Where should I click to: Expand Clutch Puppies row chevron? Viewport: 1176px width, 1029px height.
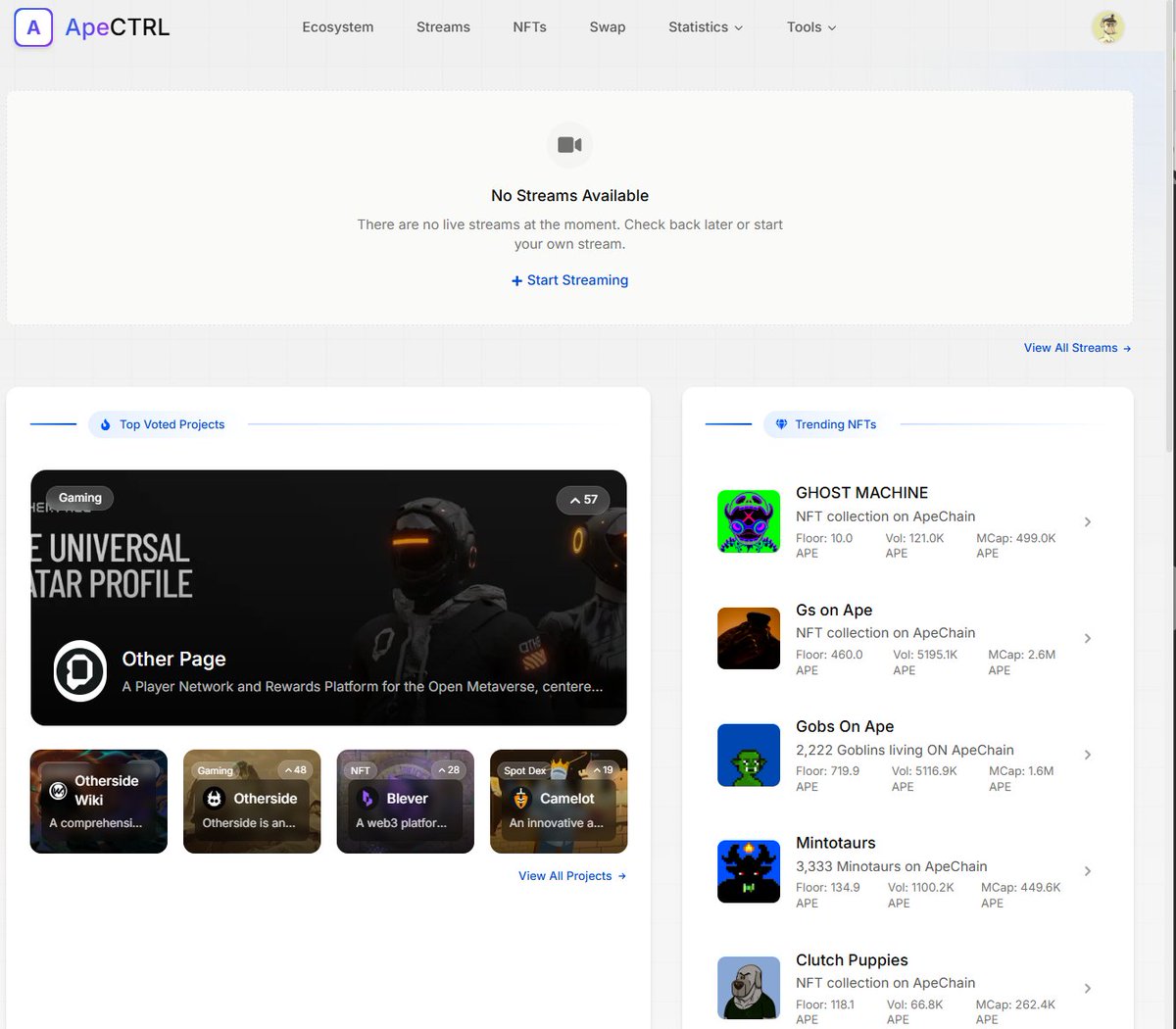tap(1088, 988)
